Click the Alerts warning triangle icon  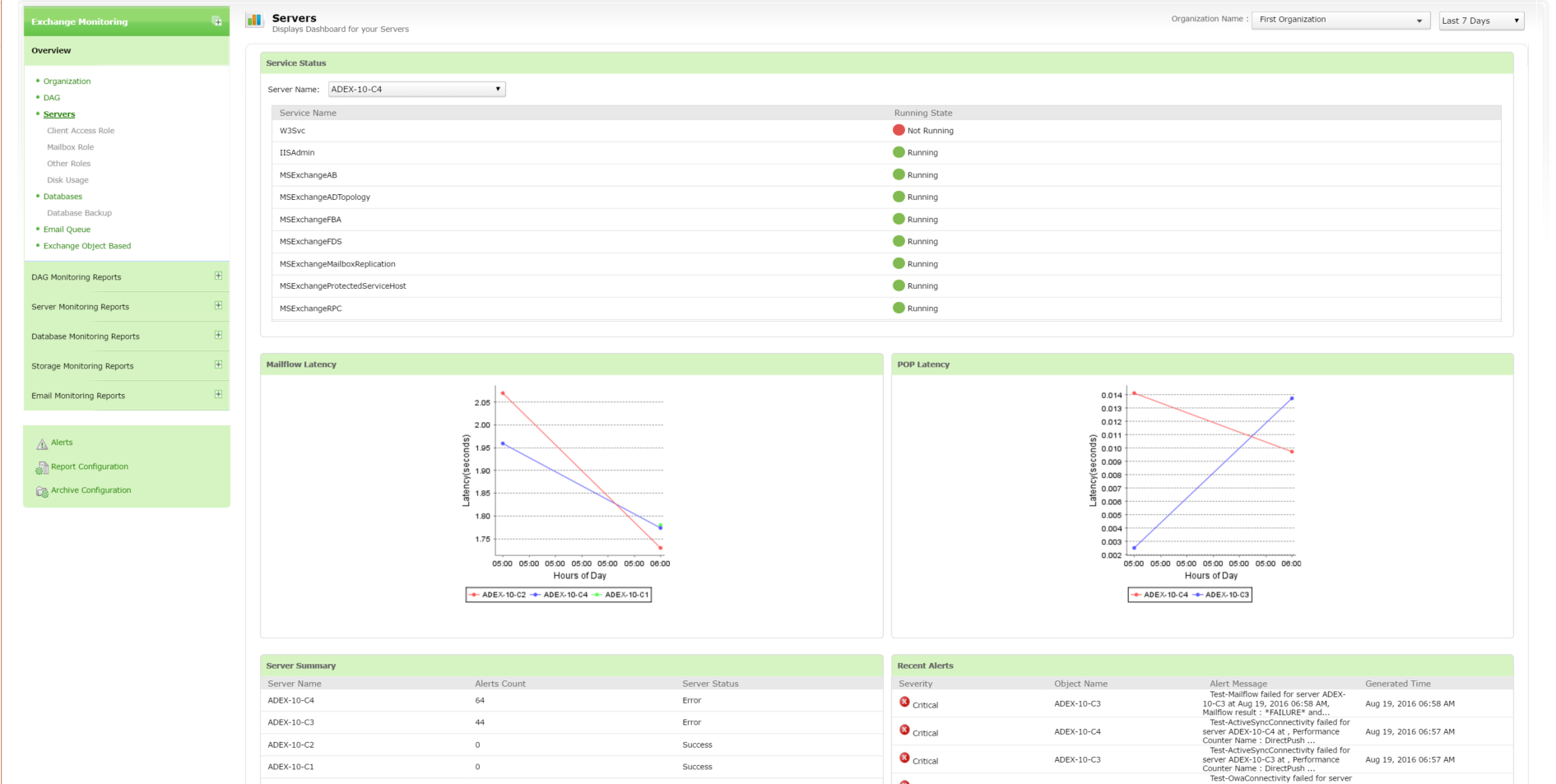[42, 444]
